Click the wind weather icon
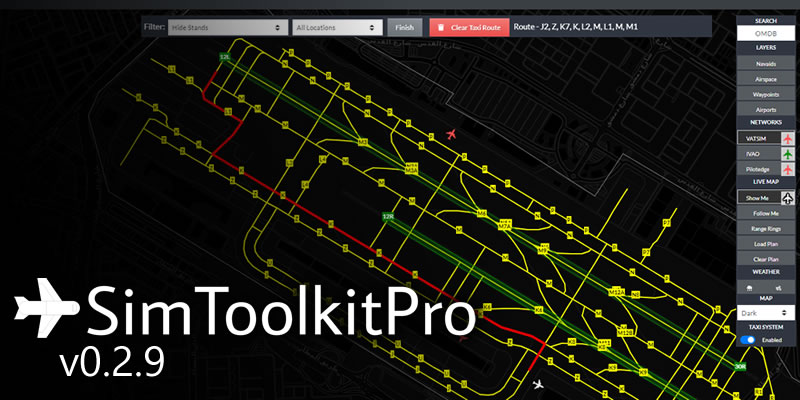Screen dimensions: 800x400 [x=778, y=287]
